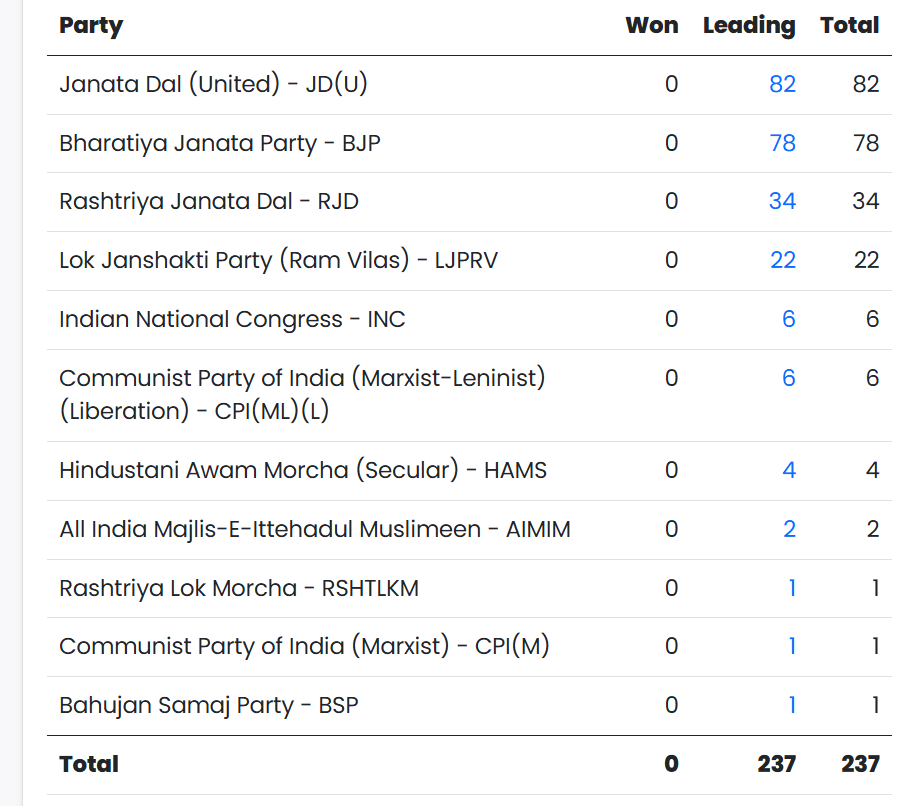Click the Bharatiya Janata Party name cell
The image size is (913, 806).
coord(219,143)
